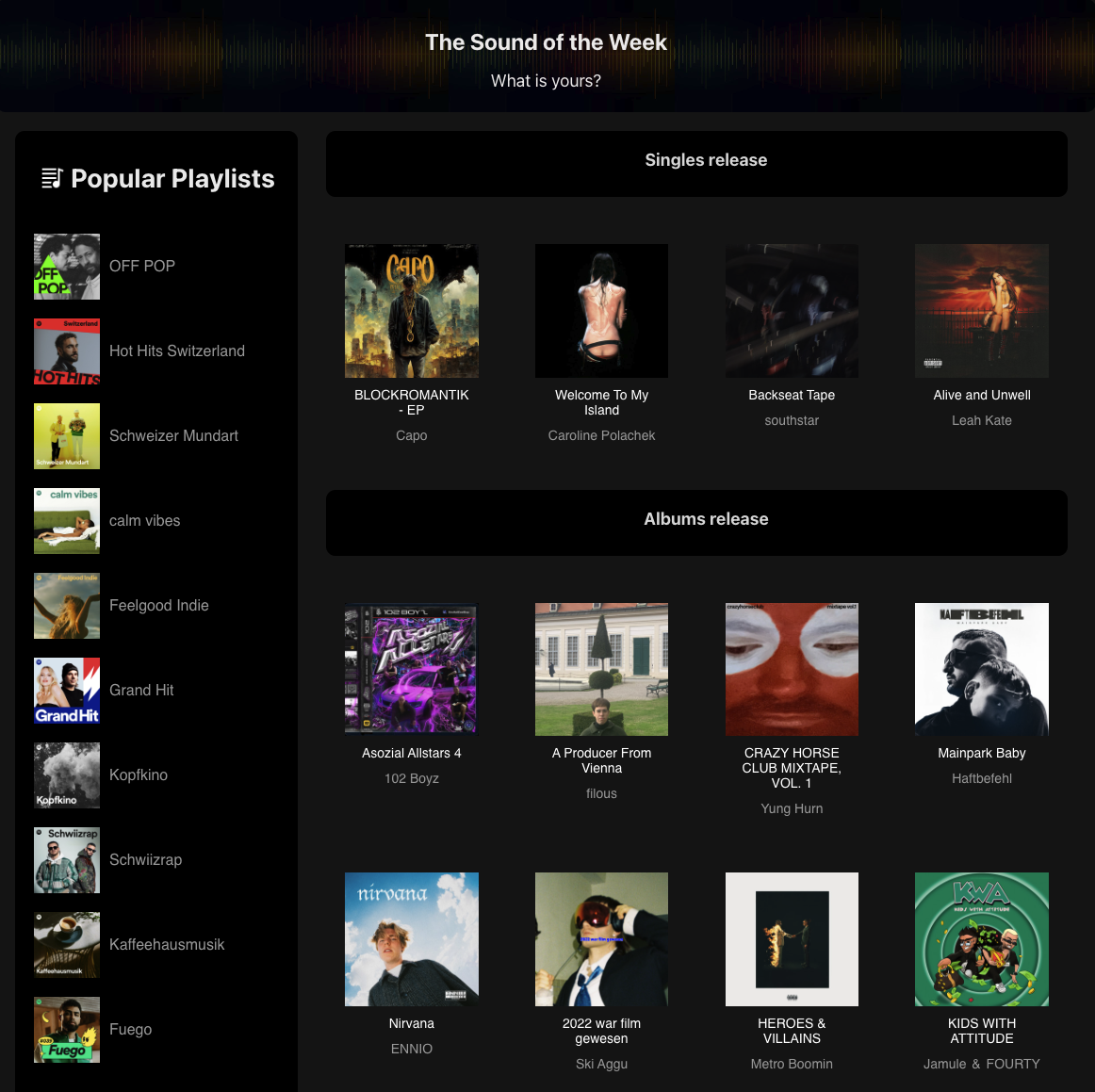This screenshot has height=1092, width=1095.
Task: Open Mainpark Baby album cover
Action: click(x=982, y=669)
